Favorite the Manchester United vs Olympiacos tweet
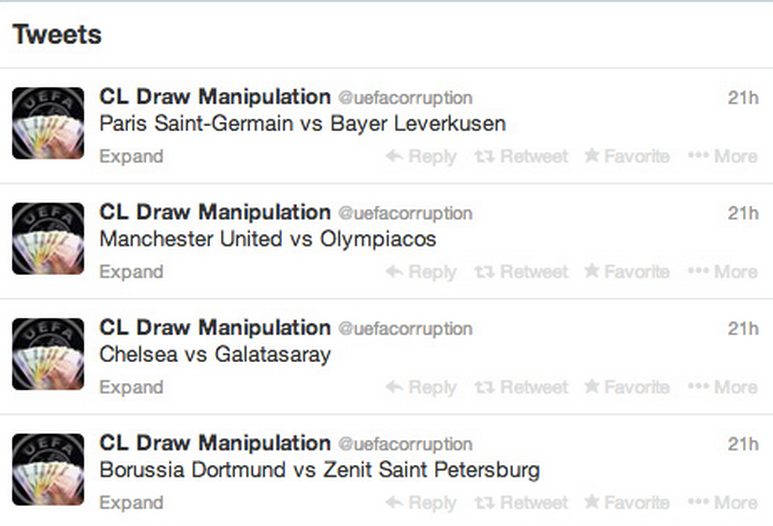Image resolution: width=773 pixels, height=526 pixels. 627,272
